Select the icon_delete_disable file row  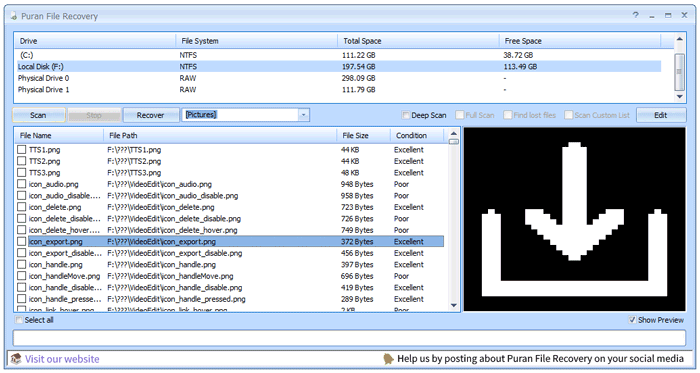point(230,219)
